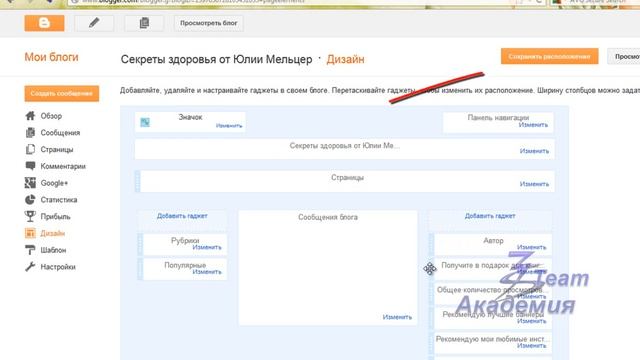The height and width of the screenshot is (360, 640).
Task: Click the Шаблон paint roller icon
Action: (x=30, y=250)
